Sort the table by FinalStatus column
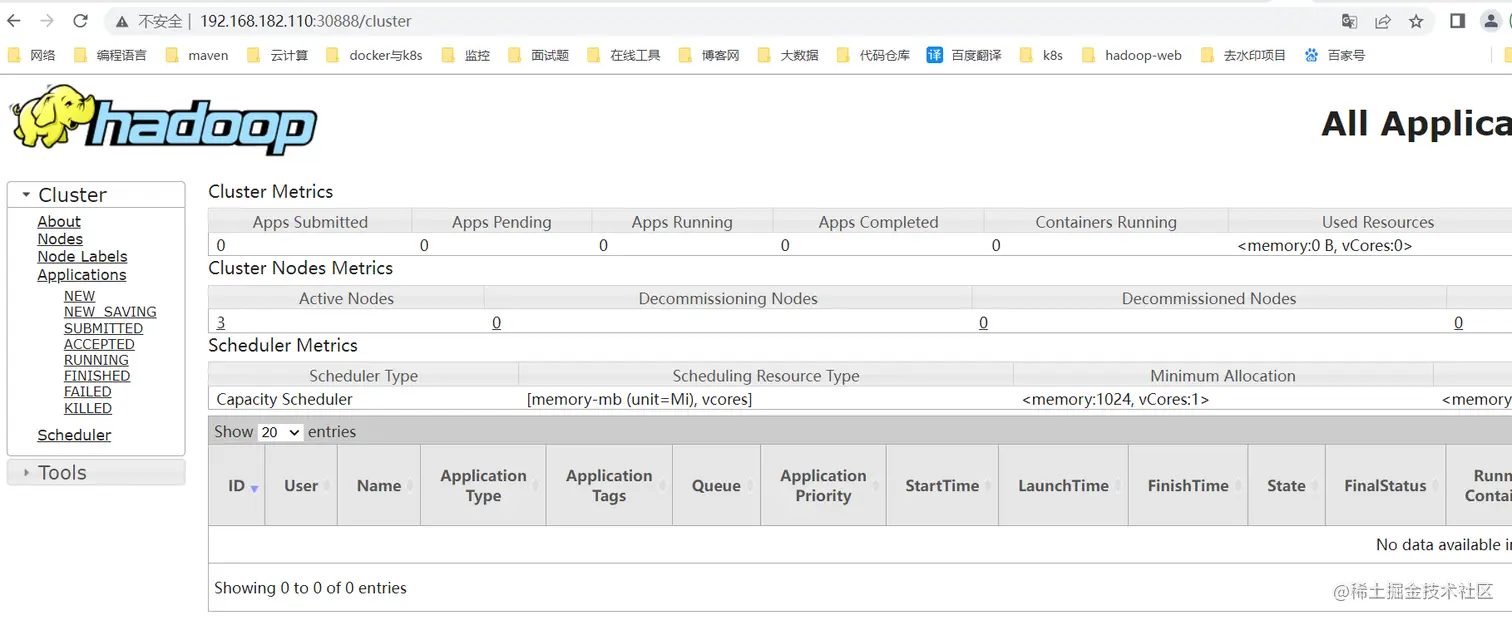The height and width of the screenshot is (620, 1512). tap(1385, 486)
